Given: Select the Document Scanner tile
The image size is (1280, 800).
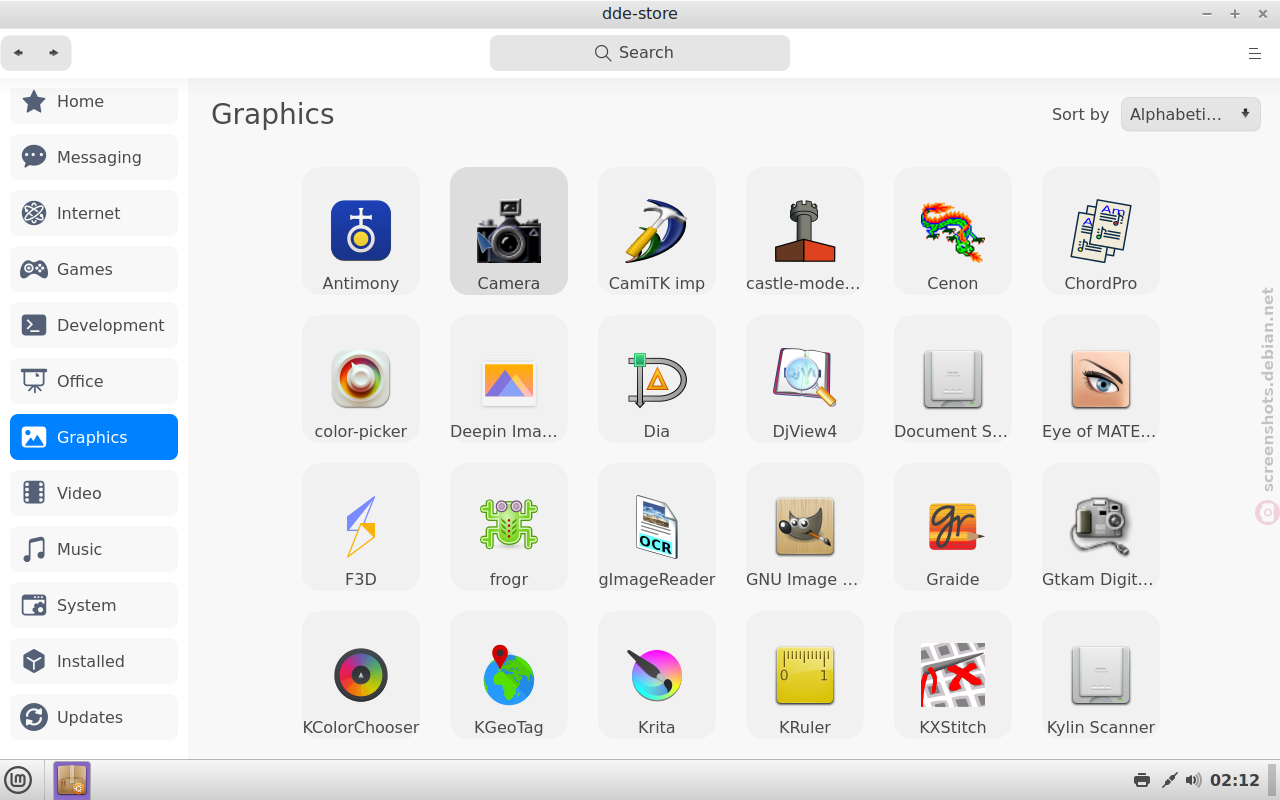Looking at the screenshot, I should pos(953,379).
